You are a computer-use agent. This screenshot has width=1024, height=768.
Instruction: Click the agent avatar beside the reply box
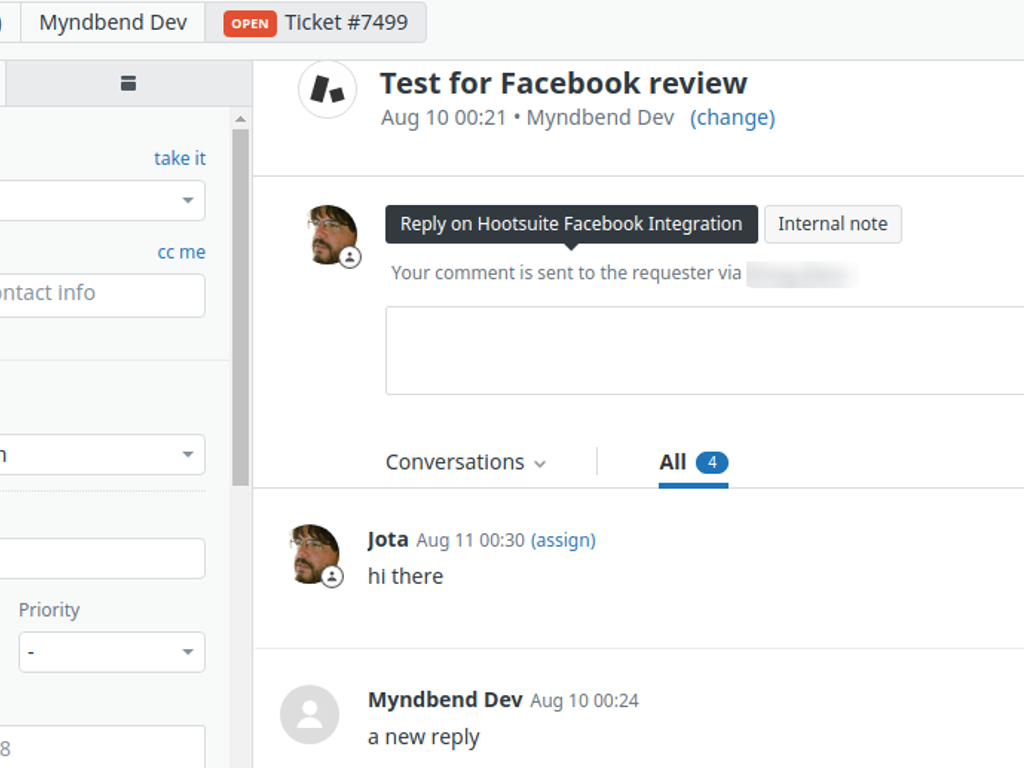(x=332, y=234)
